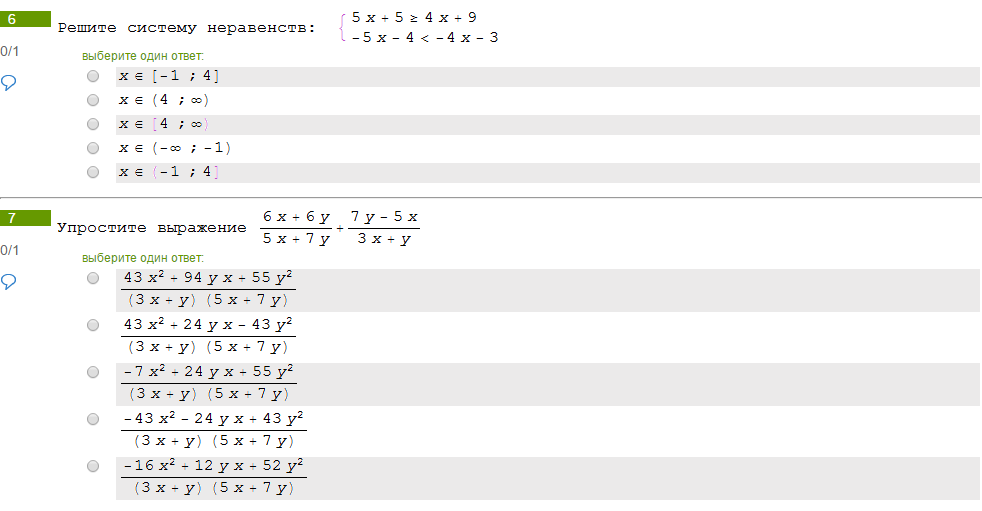Select answer x ∈ [4 ; ∞)
The width and height of the screenshot is (982, 511).
pos(93,124)
